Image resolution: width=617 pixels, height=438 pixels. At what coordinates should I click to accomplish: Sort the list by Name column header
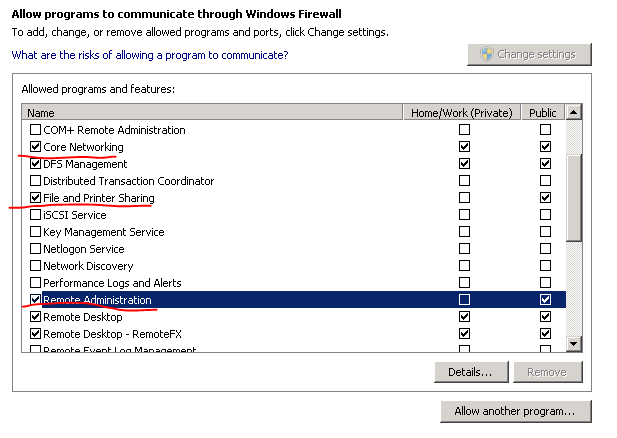tap(212, 113)
